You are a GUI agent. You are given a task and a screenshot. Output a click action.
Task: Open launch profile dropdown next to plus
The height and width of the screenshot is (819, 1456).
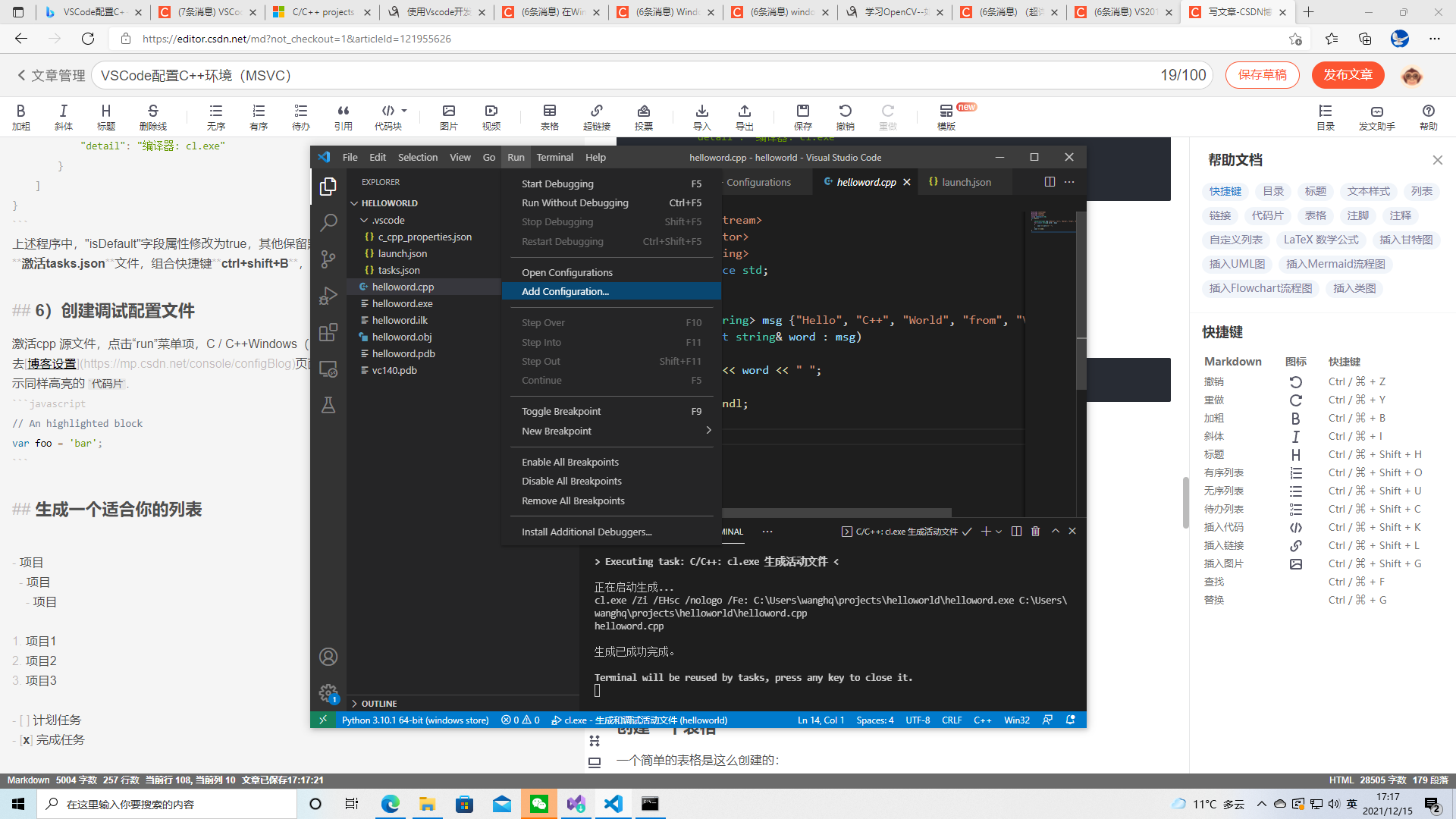coord(999,532)
